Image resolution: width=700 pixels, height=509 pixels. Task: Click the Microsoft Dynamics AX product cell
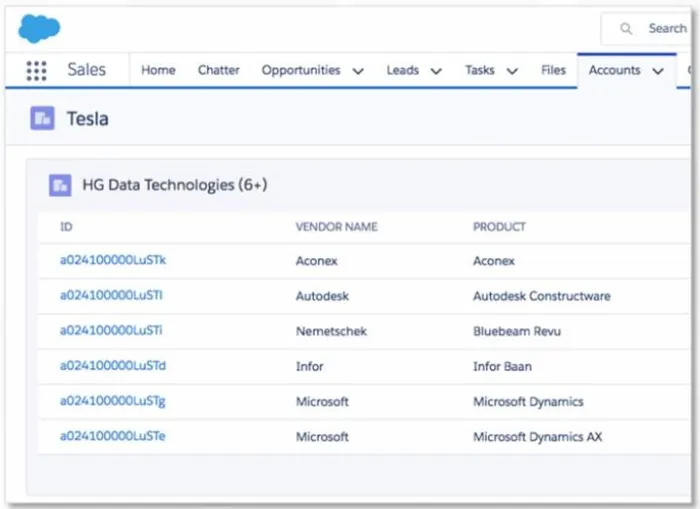538,437
